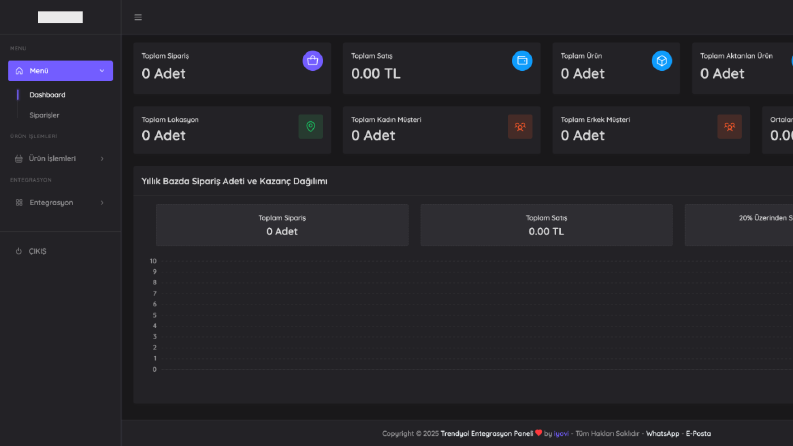
Task: Expand the Ürün İşlemleri chevron
Action: (x=102, y=159)
